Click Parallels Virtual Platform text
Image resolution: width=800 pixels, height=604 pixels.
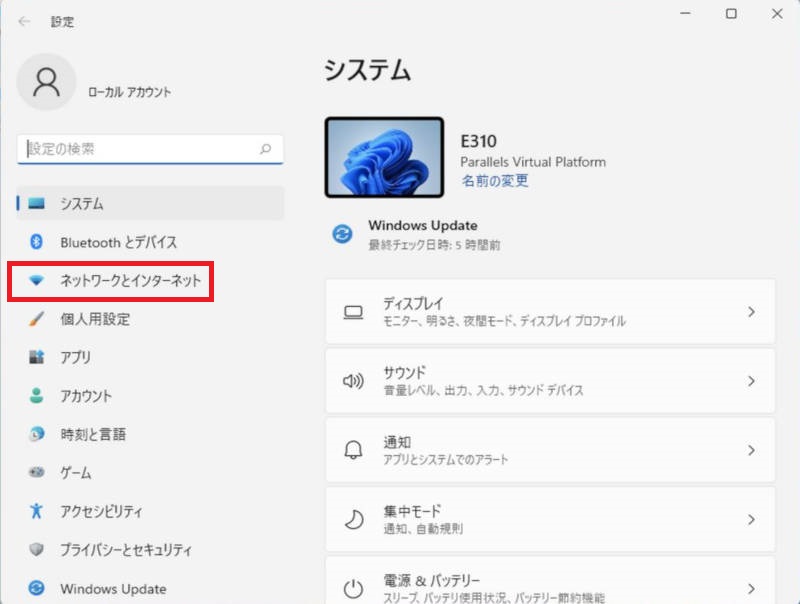[x=533, y=162]
